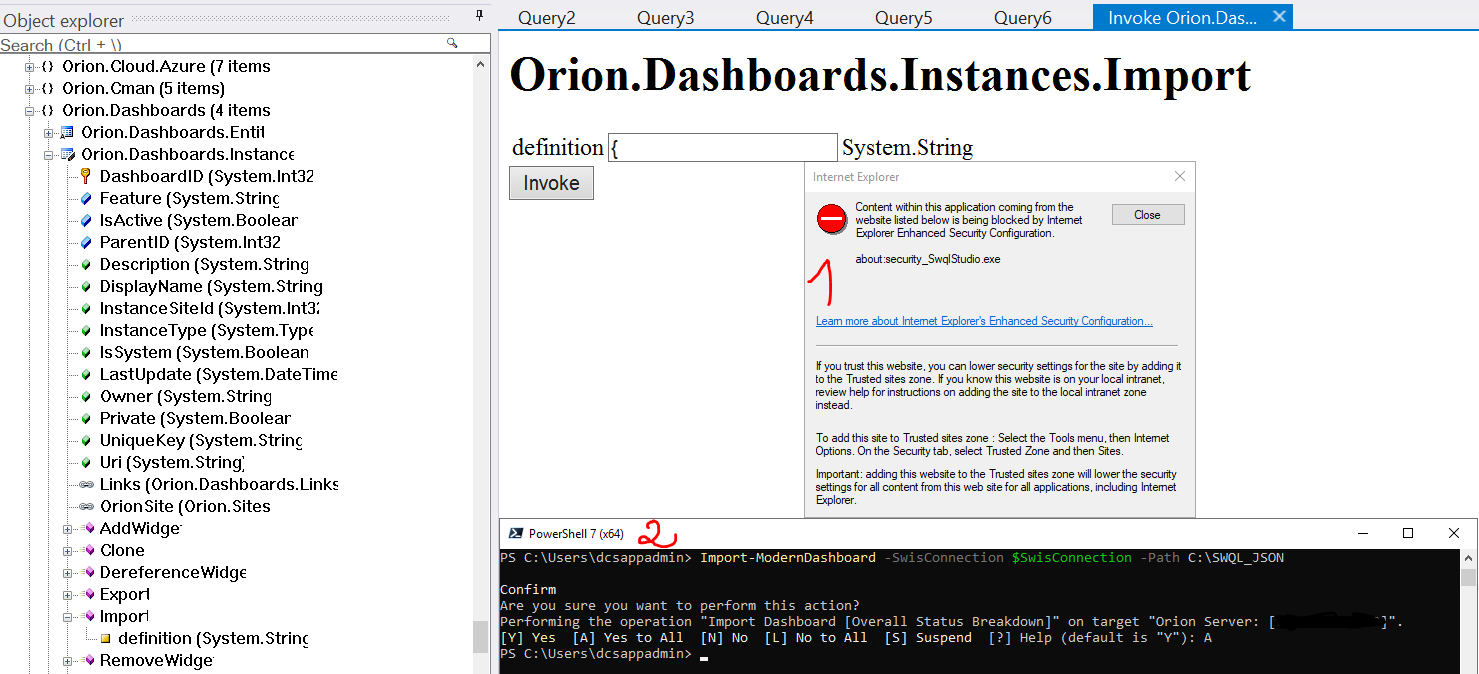Click the Orion.Dashboards.Entit entity table icon
This screenshot has width=1479, height=674.
[x=67, y=133]
